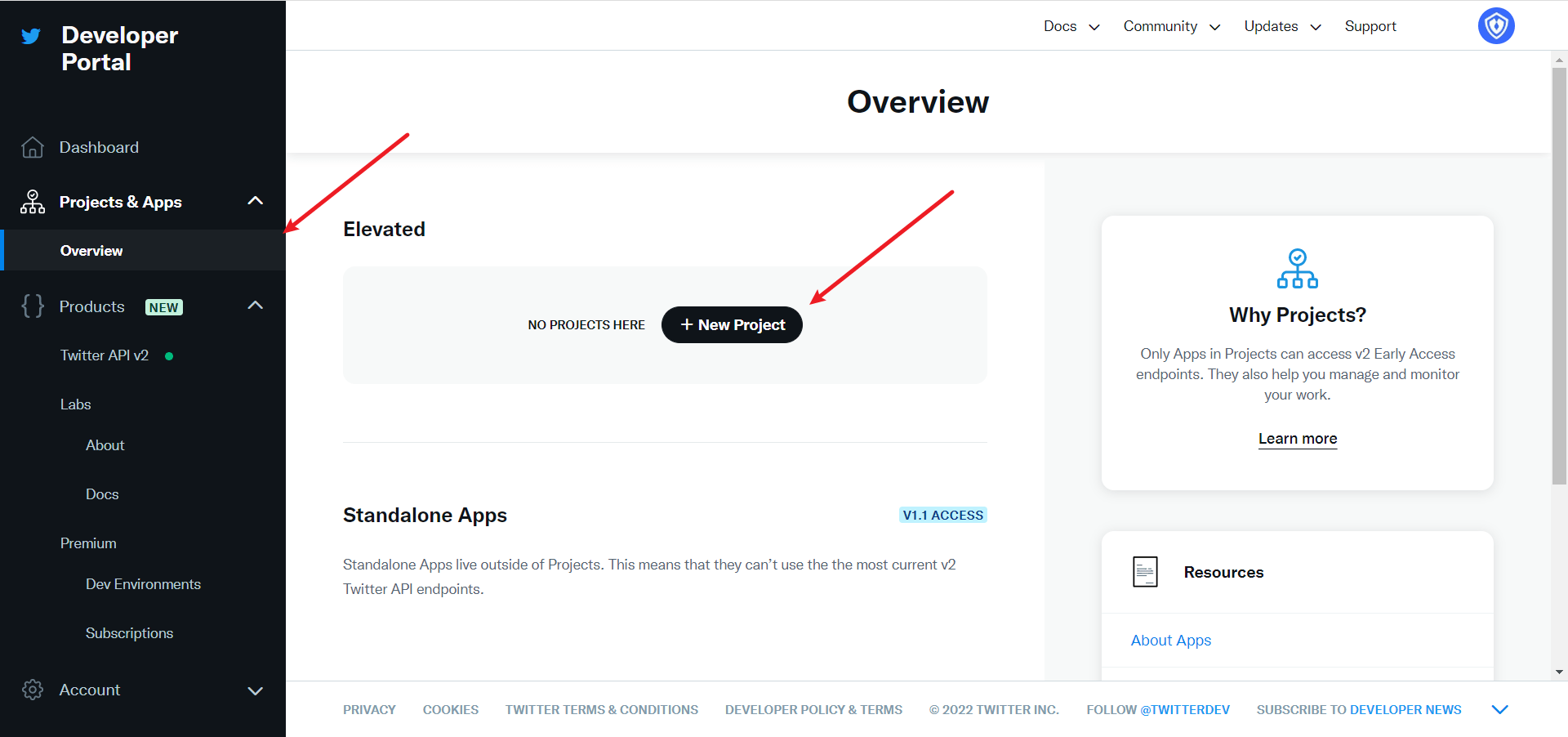Follow the Learn more link
Image resolution: width=1568 pixels, height=737 pixels.
pos(1297,439)
